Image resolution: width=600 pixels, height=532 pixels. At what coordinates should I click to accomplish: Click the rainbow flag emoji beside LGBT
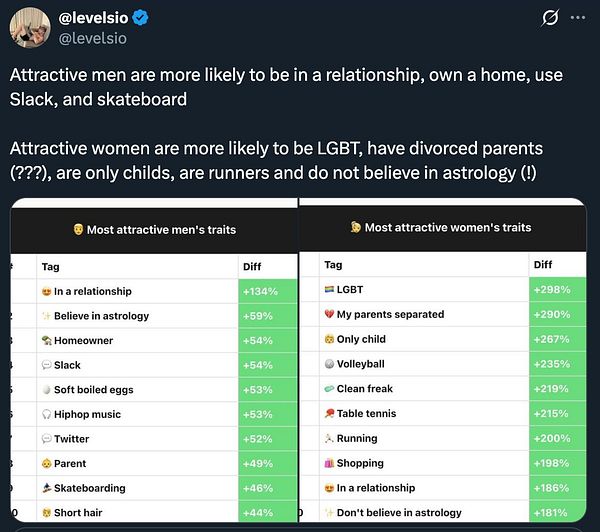(x=329, y=289)
